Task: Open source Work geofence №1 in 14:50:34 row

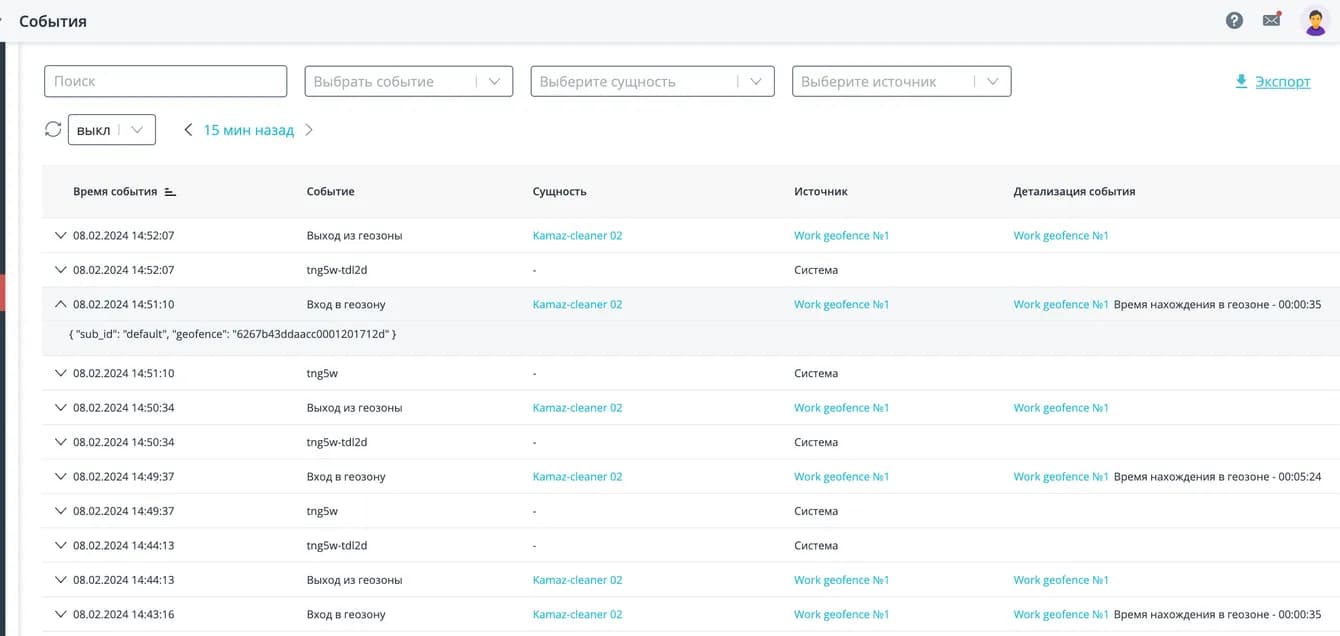Action: [841, 408]
